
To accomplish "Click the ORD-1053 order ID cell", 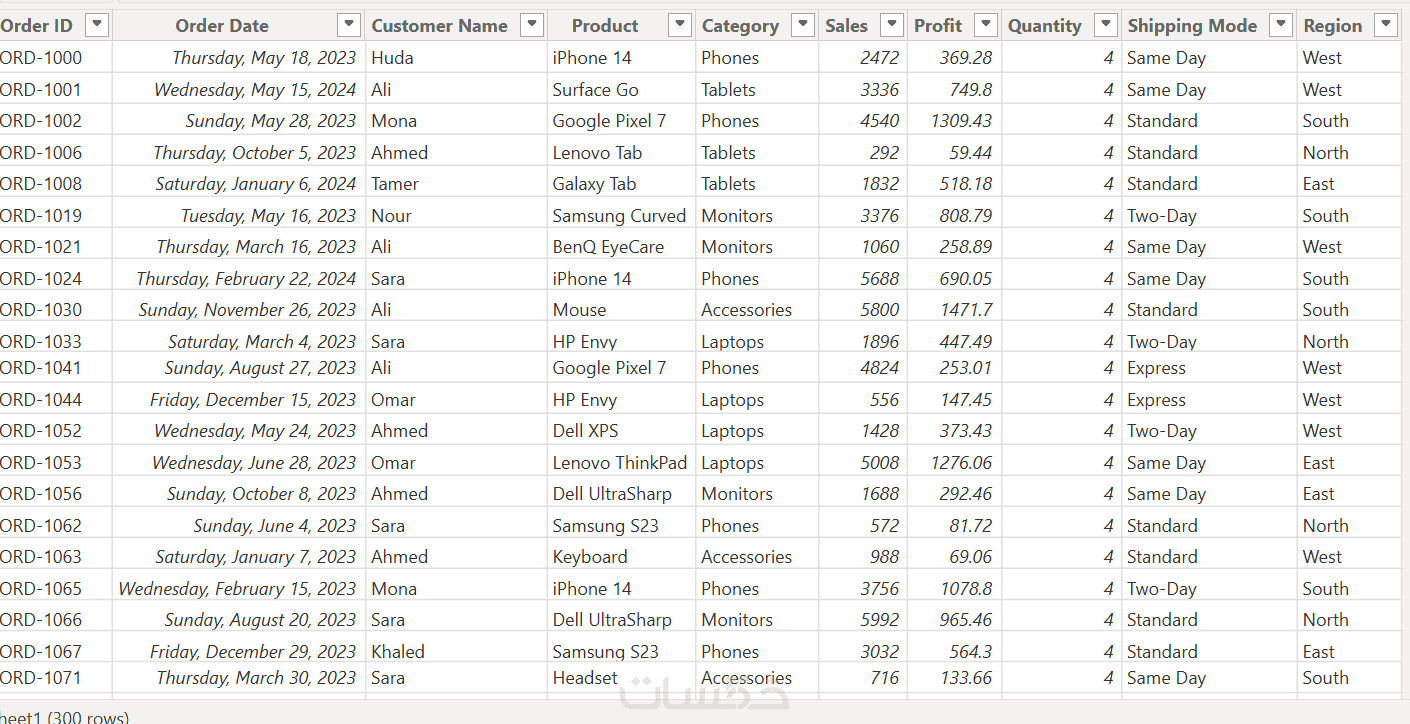I will click(x=42, y=463).
